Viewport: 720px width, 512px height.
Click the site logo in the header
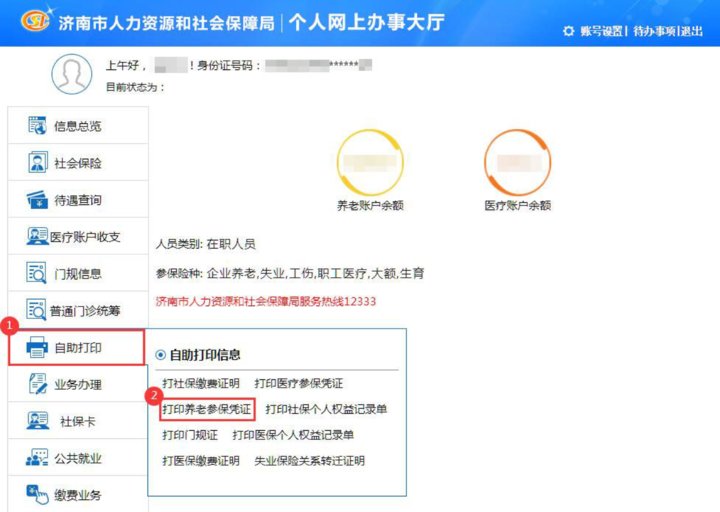[36, 21]
